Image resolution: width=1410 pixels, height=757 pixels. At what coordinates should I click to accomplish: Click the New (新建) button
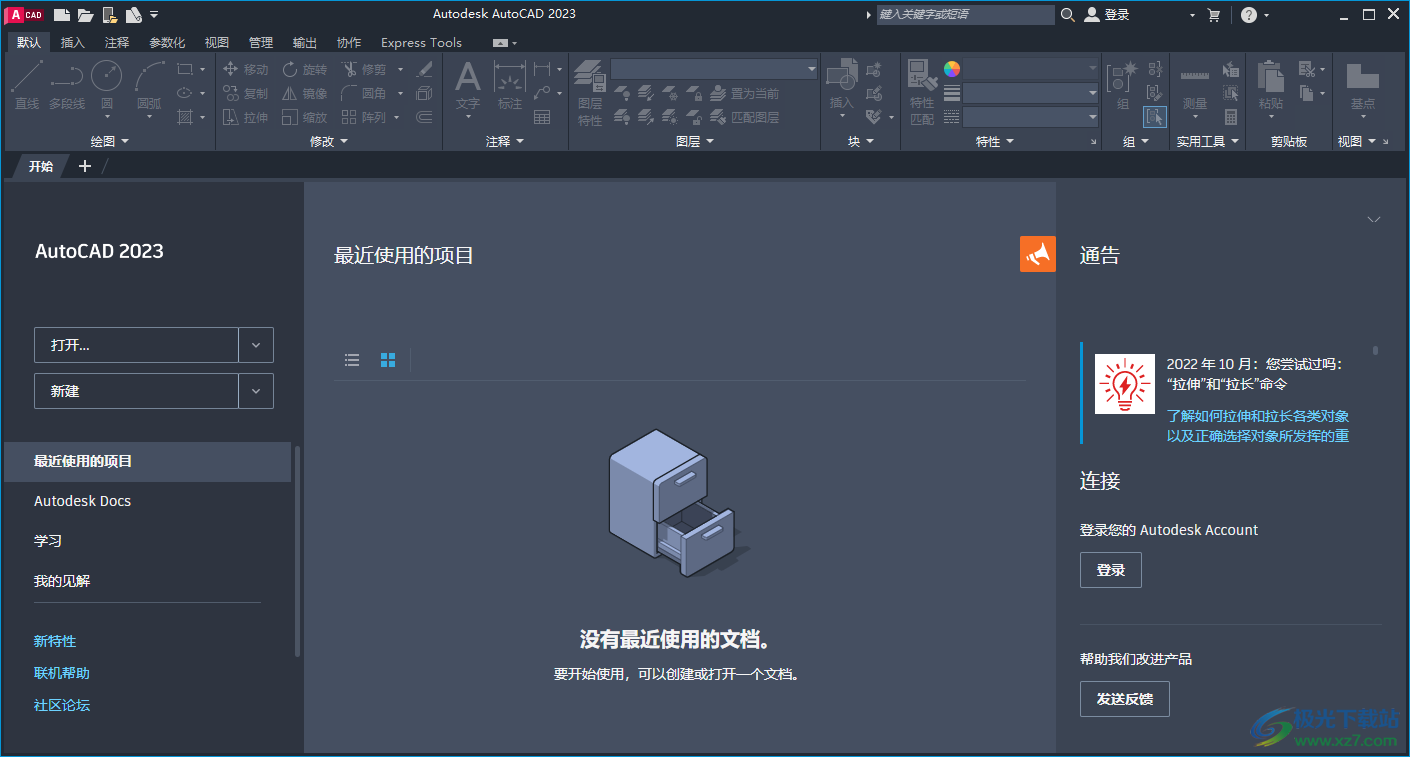coord(136,391)
